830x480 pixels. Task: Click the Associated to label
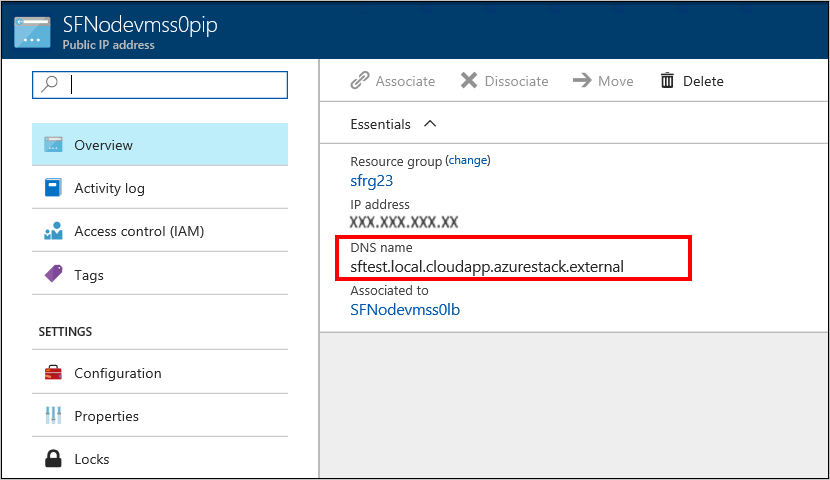[x=390, y=290]
